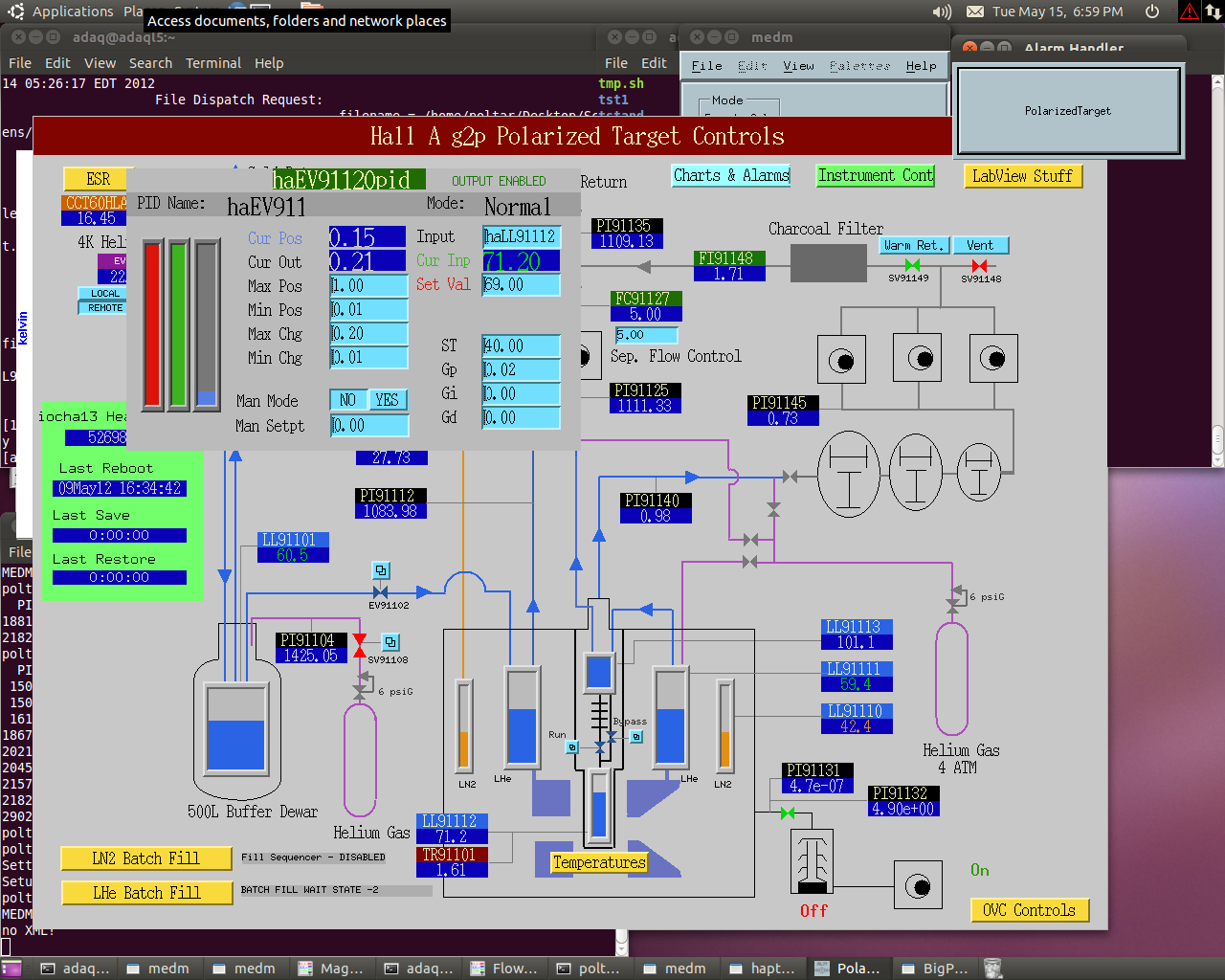Viewport: 1225px width, 980px height.
Task: Click the blue-tipped gray vertical bar
Action: pos(207,325)
